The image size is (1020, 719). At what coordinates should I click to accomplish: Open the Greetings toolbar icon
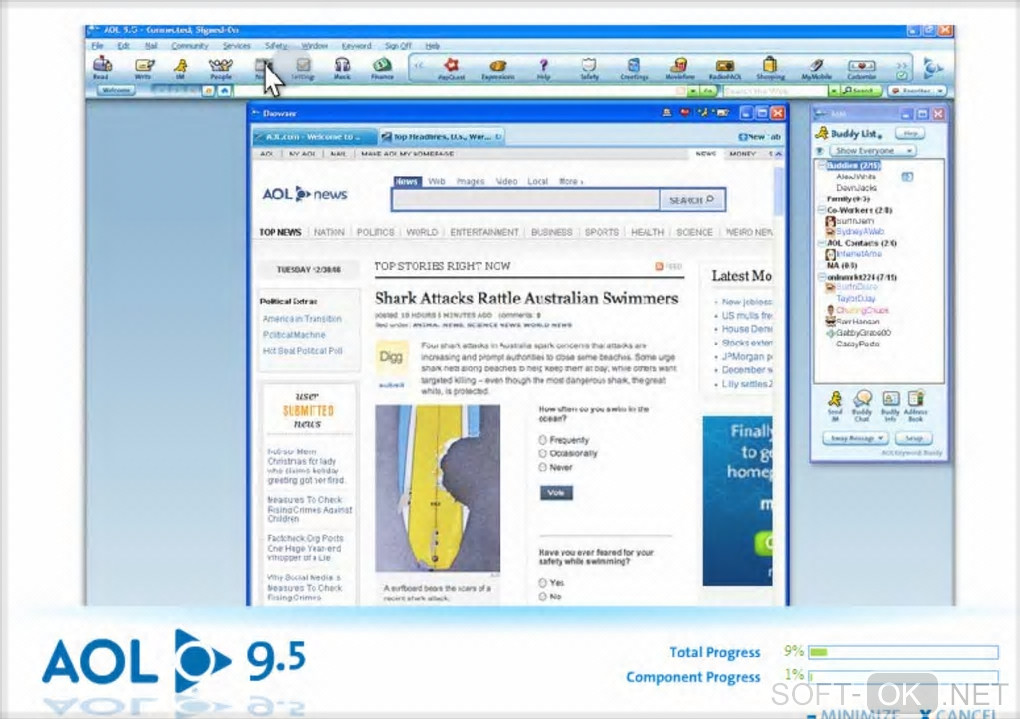(x=634, y=68)
